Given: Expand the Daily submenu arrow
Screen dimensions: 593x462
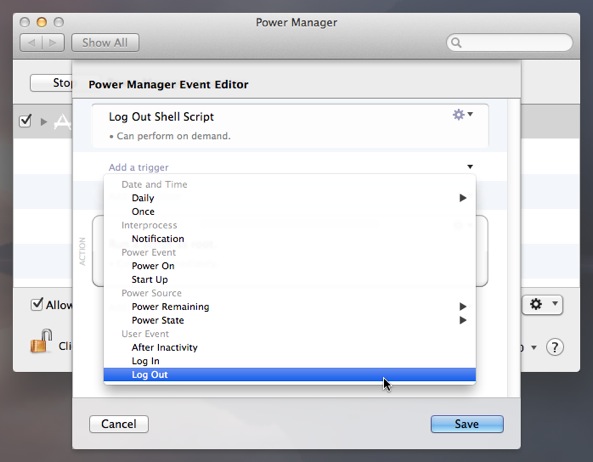Looking at the screenshot, I should tap(463, 198).
